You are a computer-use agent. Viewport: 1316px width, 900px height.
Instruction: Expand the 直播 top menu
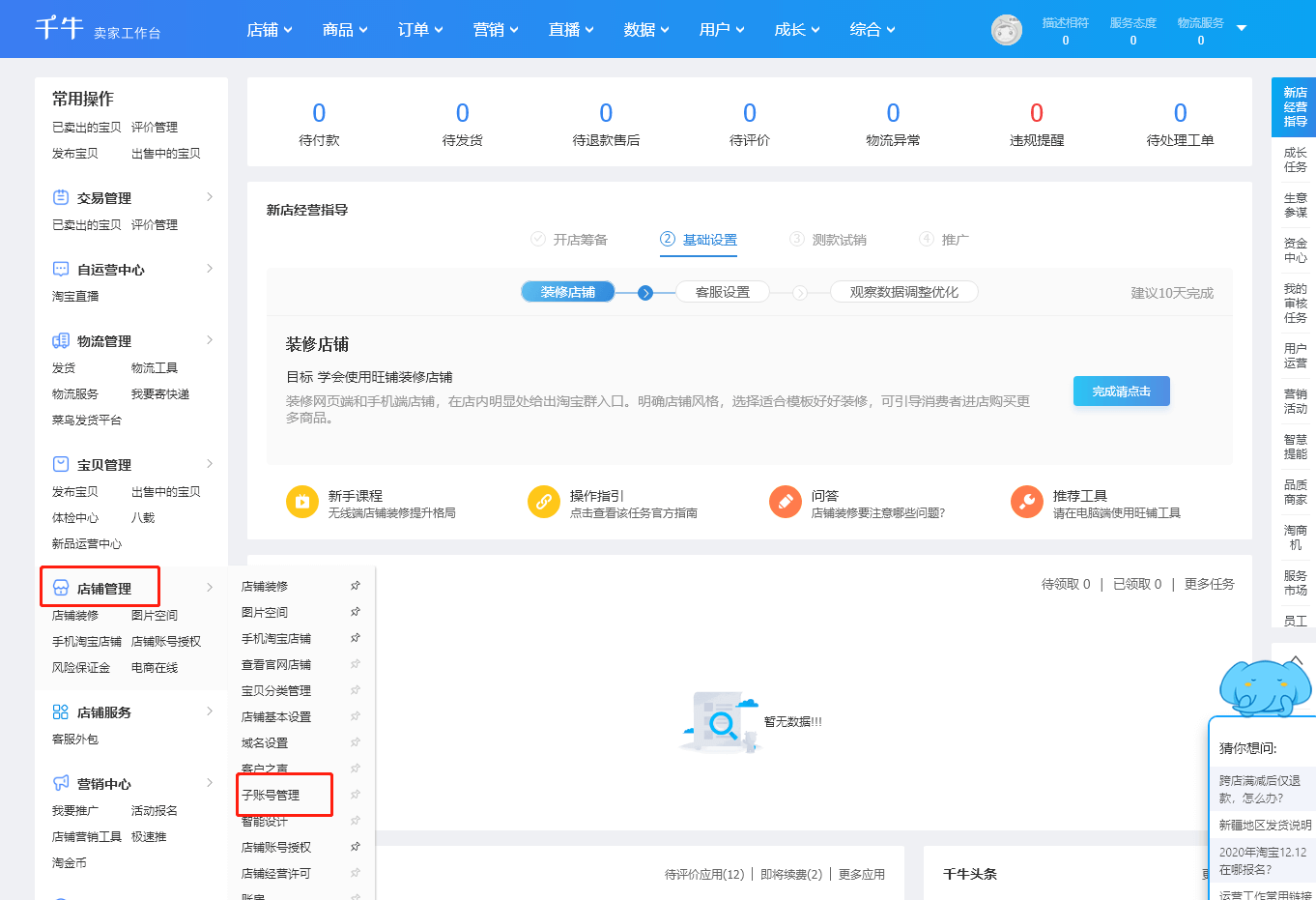coord(571,30)
